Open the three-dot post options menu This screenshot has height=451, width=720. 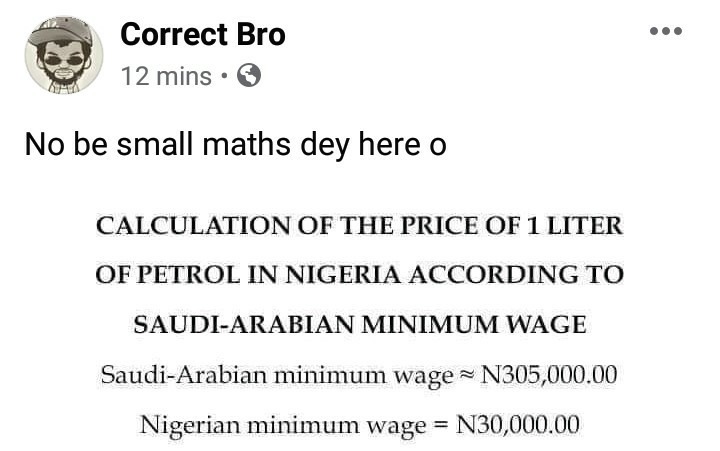[665, 32]
